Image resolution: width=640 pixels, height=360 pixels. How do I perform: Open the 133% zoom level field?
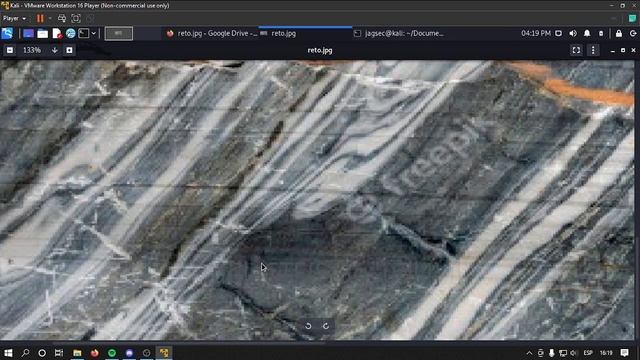pos(32,50)
